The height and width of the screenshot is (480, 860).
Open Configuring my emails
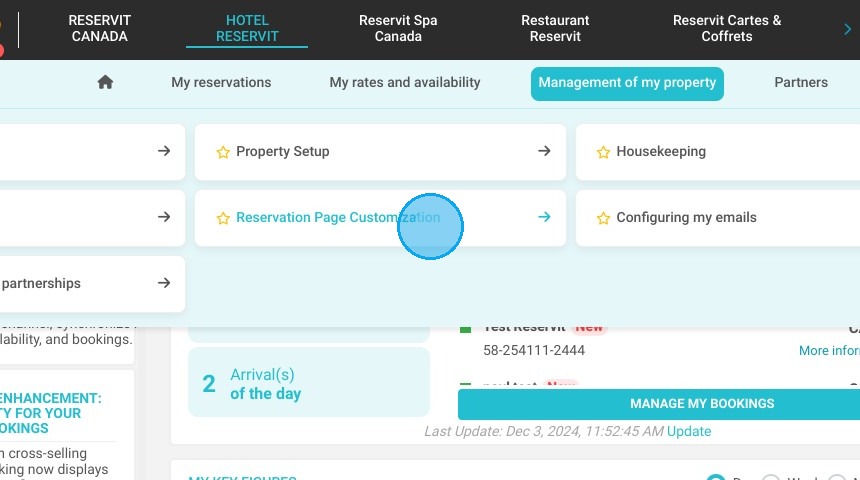point(718,217)
